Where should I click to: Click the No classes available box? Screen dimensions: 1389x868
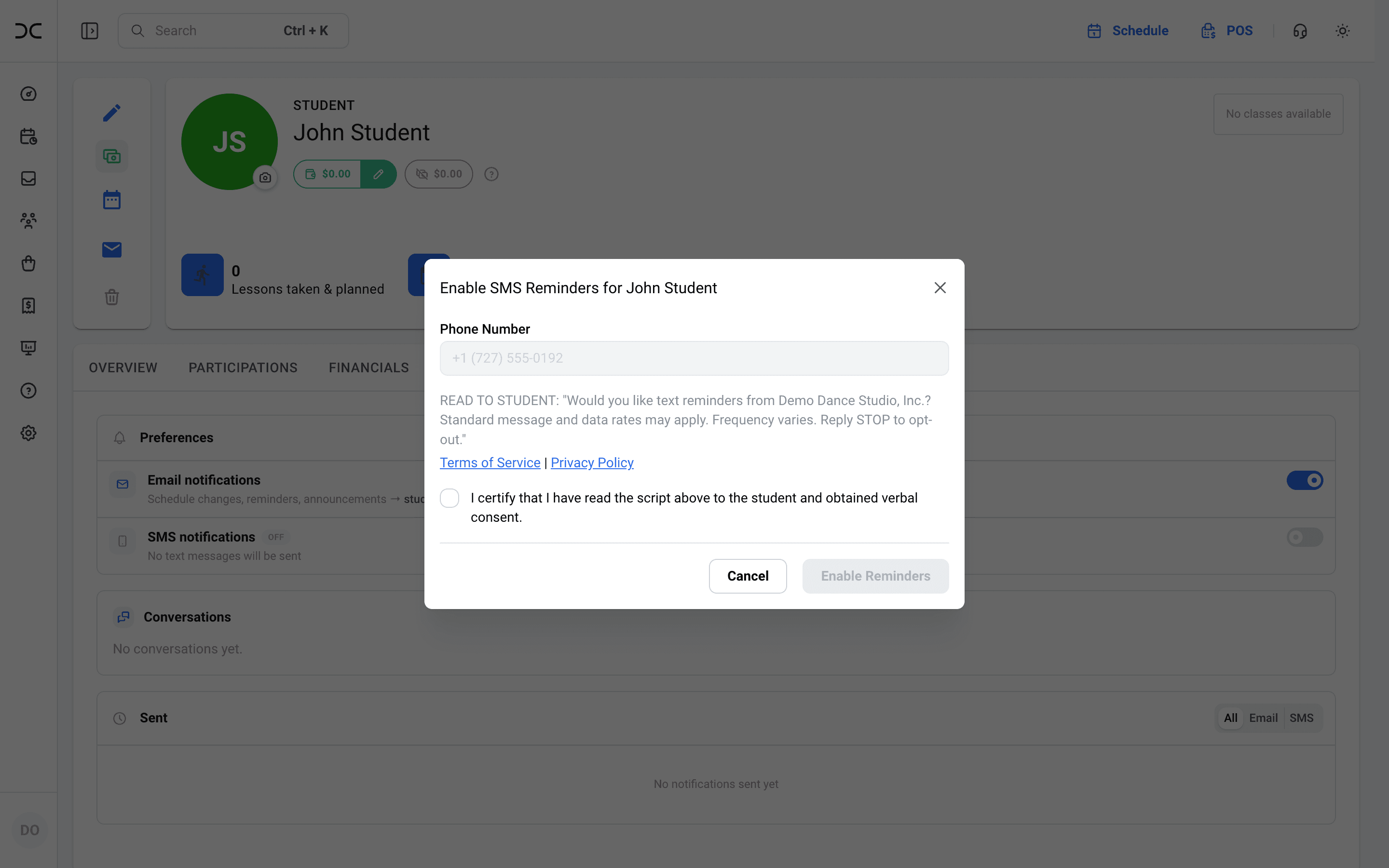(x=1278, y=114)
